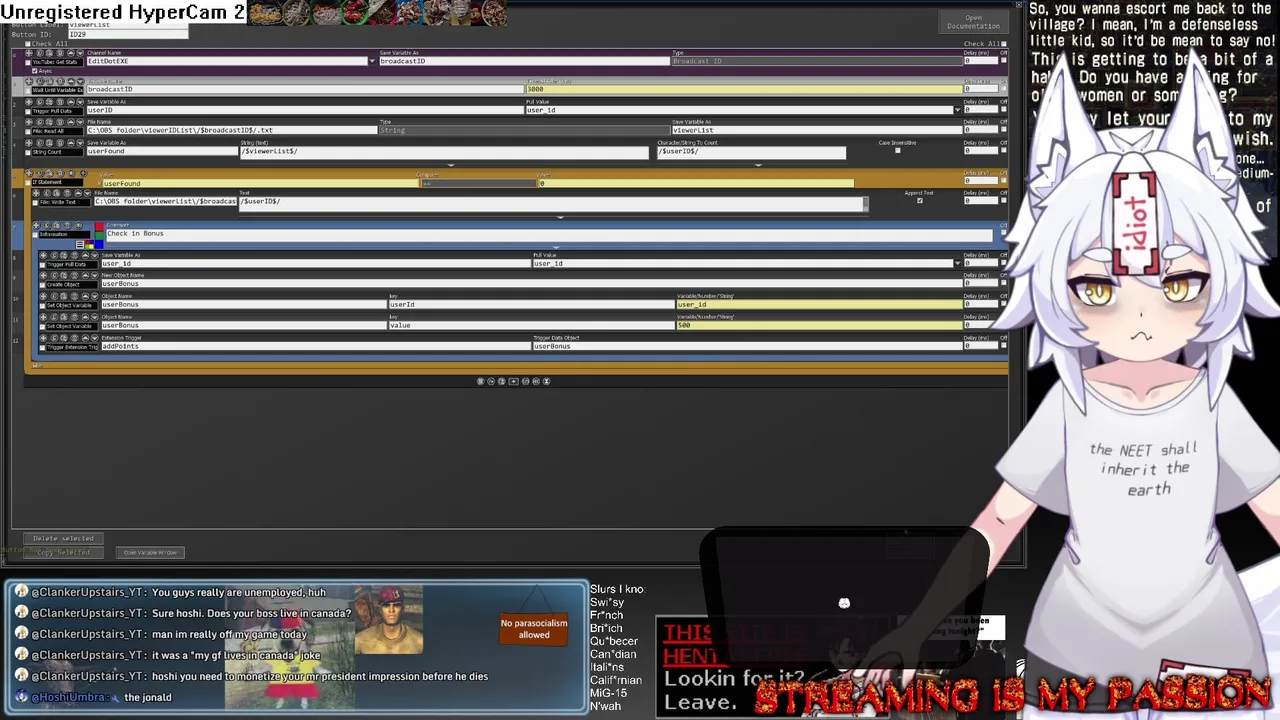Collapse arrow below Check in Bonus comment
This screenshot has width=1280, height=720.
pos(556,246)
